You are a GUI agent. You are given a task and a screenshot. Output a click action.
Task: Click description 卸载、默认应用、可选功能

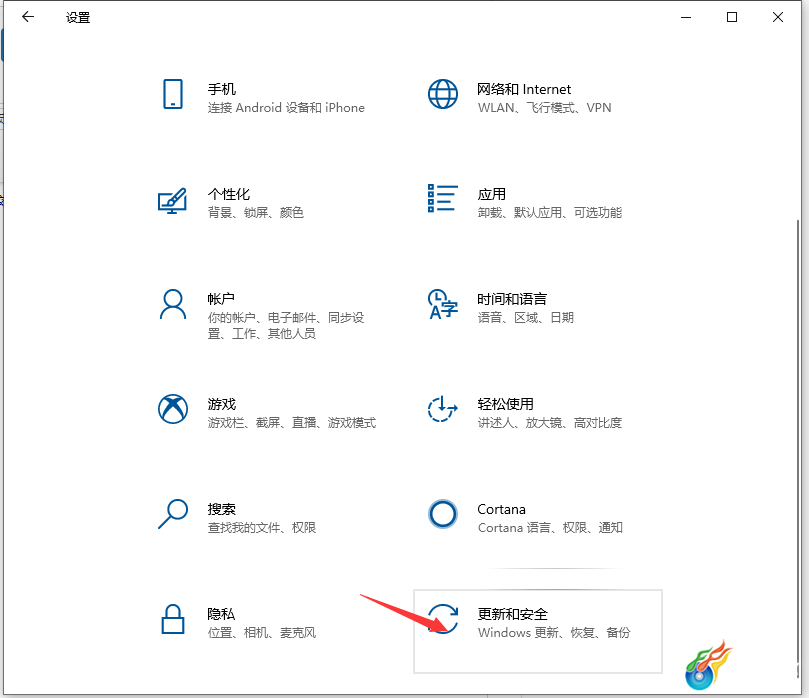549,213
